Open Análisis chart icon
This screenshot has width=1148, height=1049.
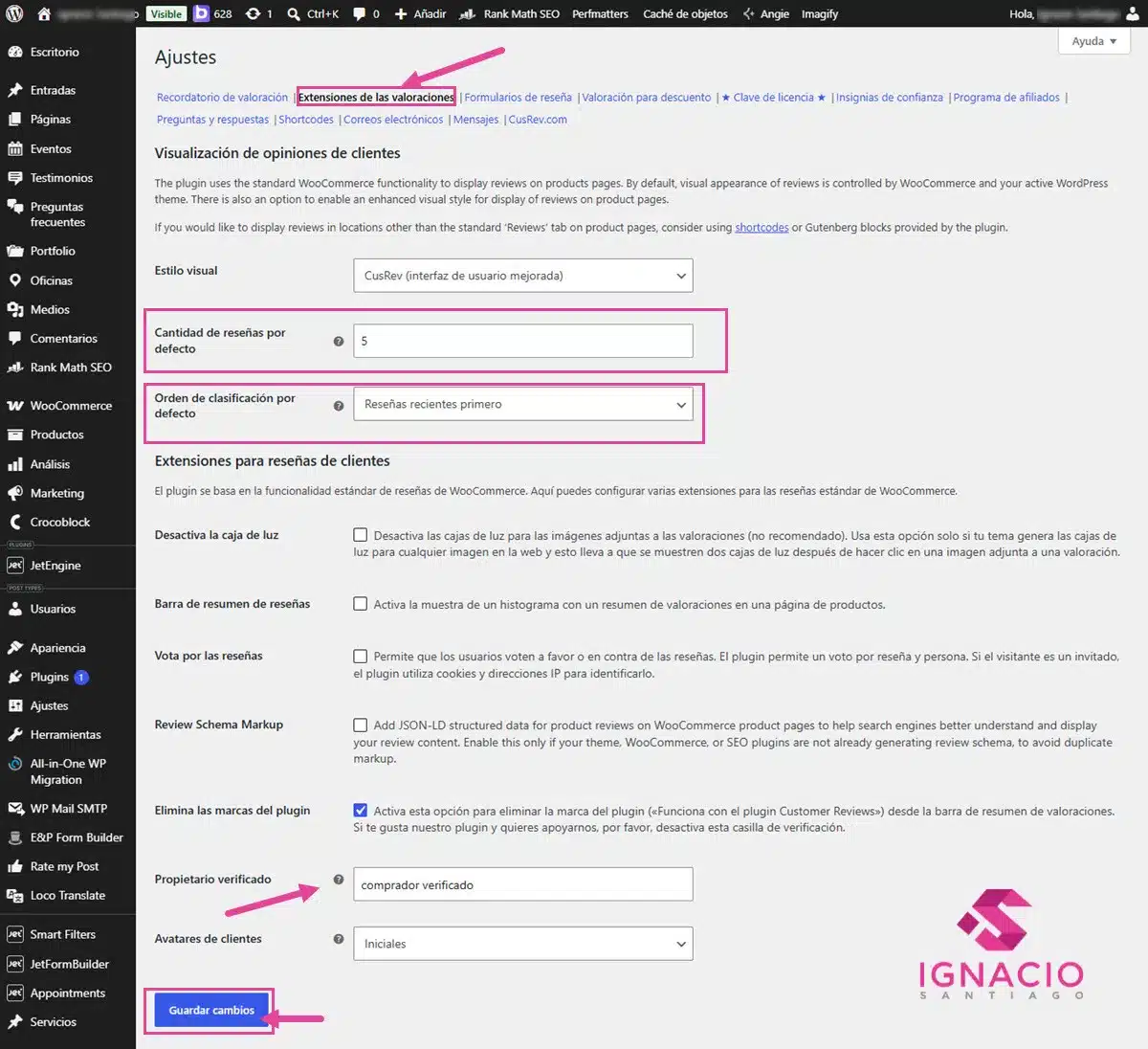[x=15, y=463]
